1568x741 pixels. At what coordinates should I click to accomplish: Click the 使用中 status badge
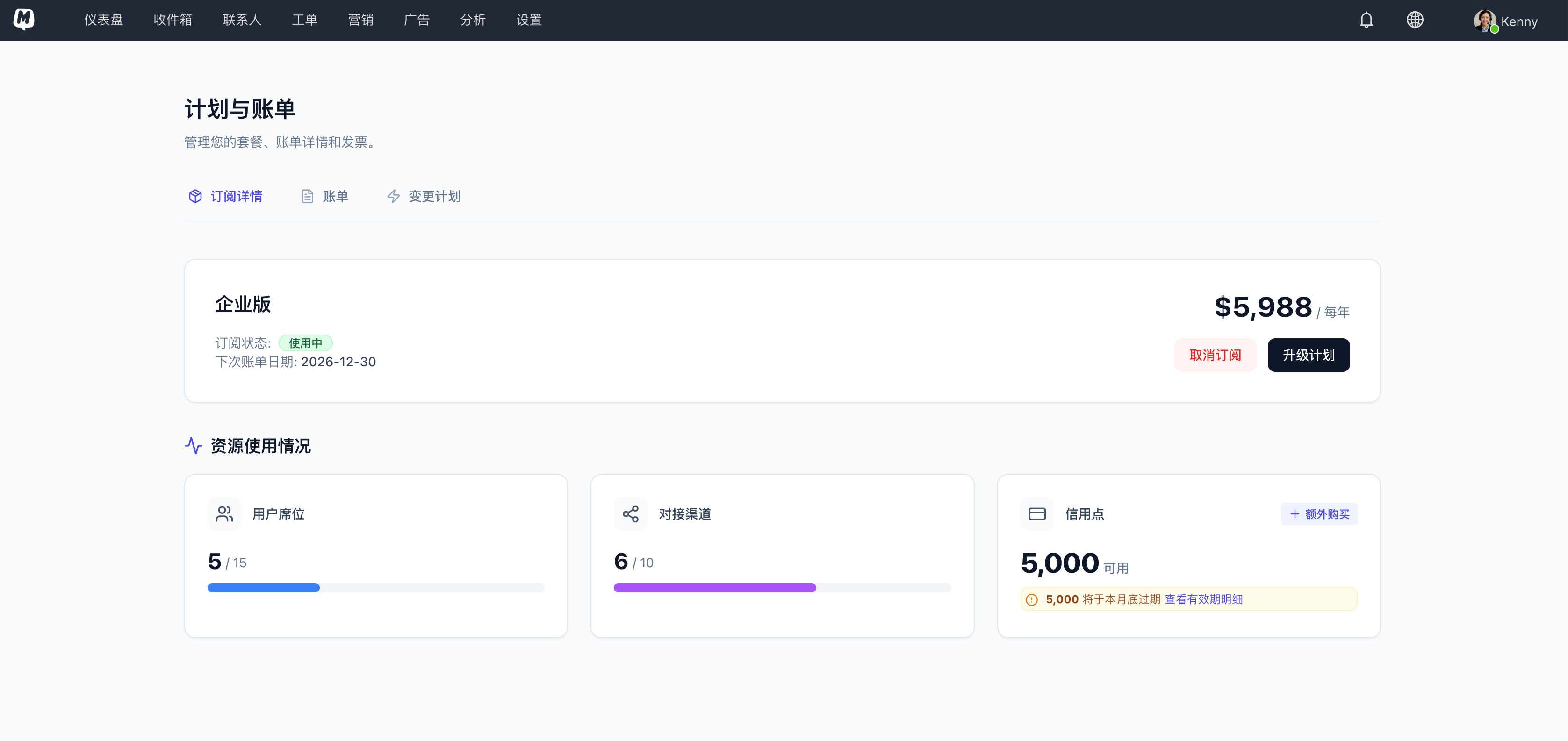point(306,342)
